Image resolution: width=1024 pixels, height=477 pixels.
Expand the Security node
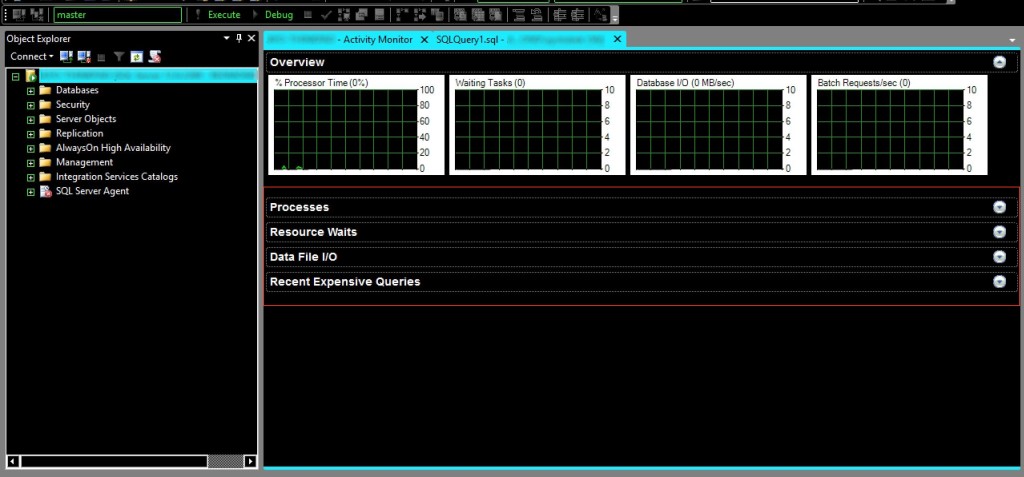point(30,105)
